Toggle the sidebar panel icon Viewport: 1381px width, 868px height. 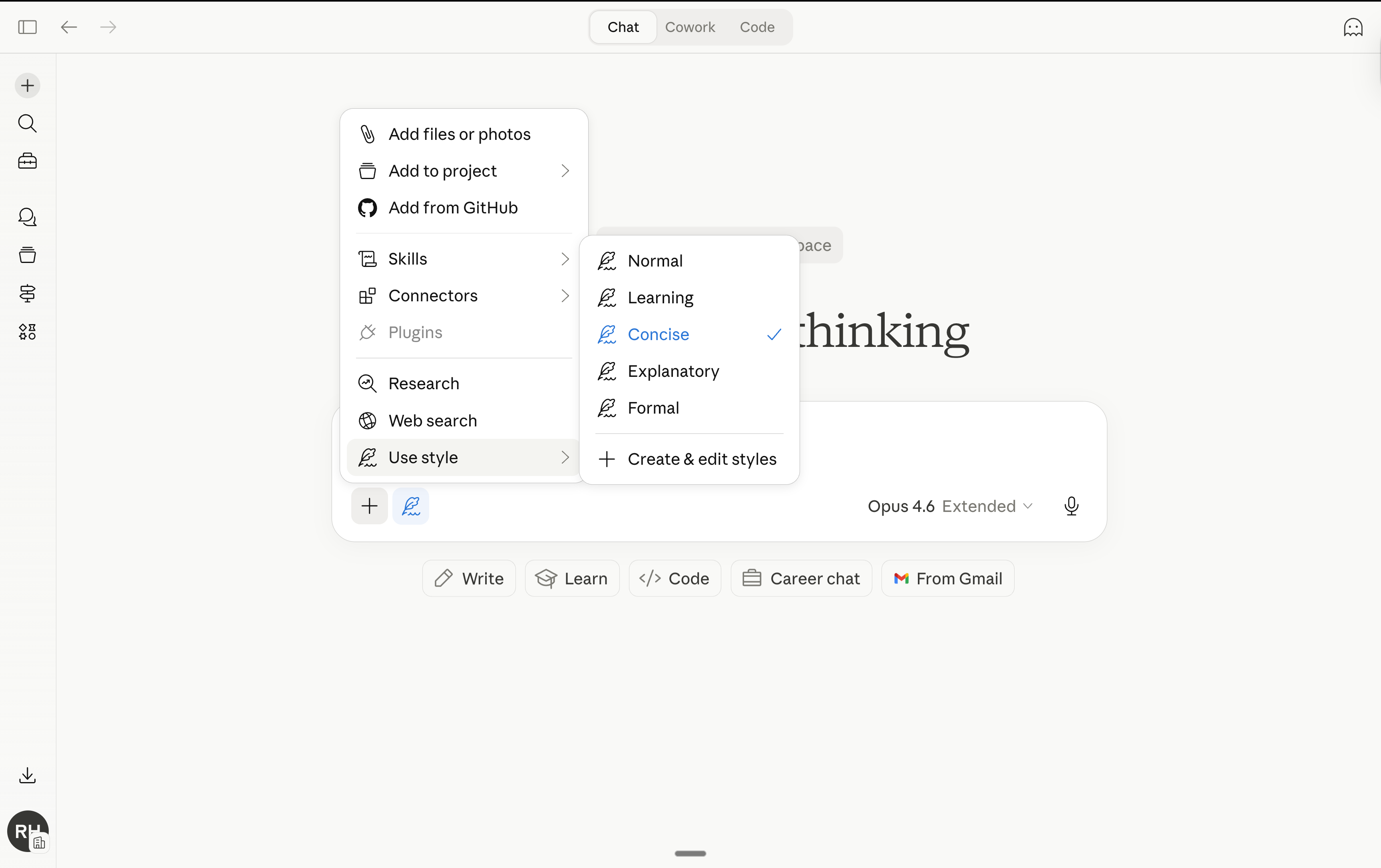click(x=27, y=27)
